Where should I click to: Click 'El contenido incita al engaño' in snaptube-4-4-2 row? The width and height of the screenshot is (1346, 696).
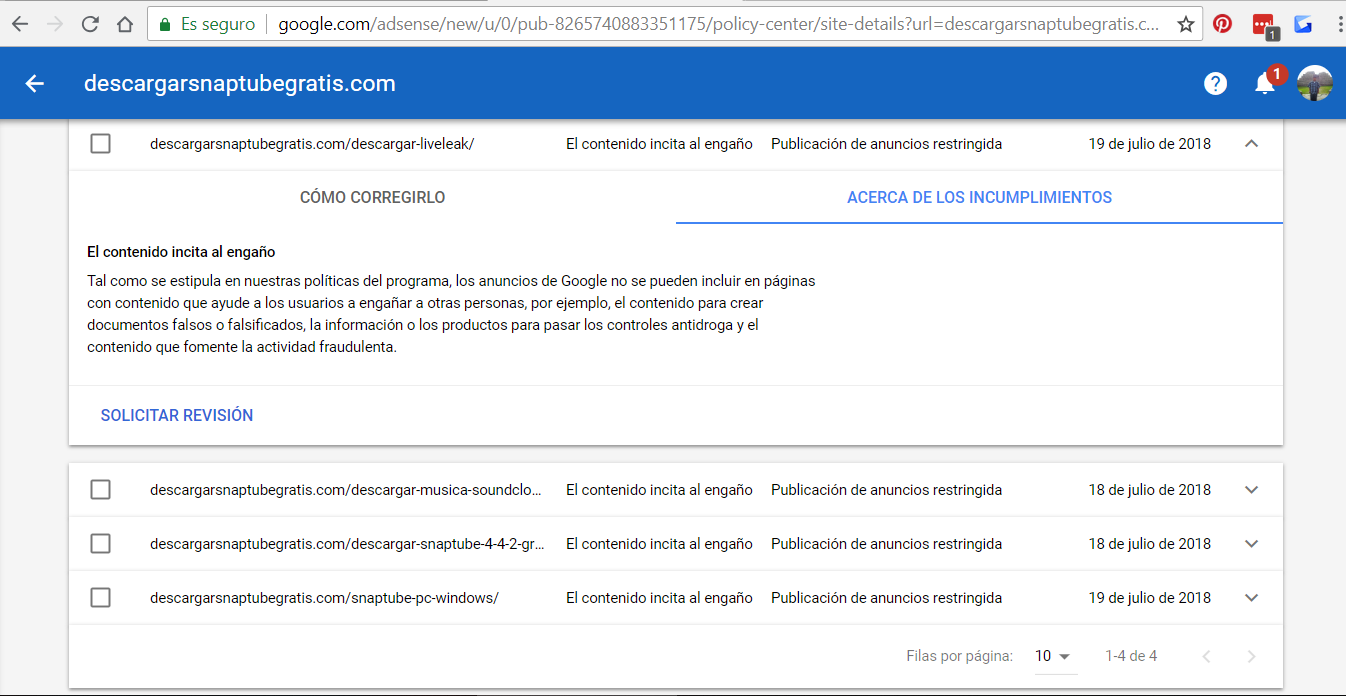pos(659,544)
